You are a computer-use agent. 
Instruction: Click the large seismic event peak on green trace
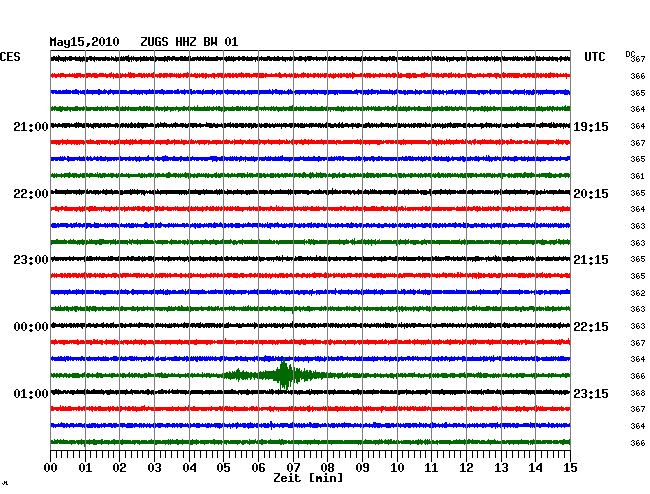click(x=284, y=375)
